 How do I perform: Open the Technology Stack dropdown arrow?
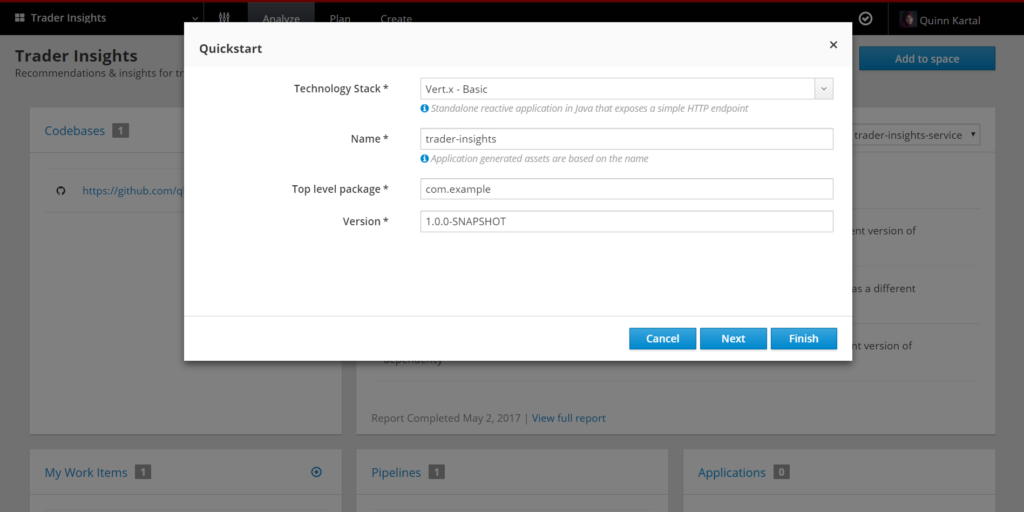(x=823, y=89)
